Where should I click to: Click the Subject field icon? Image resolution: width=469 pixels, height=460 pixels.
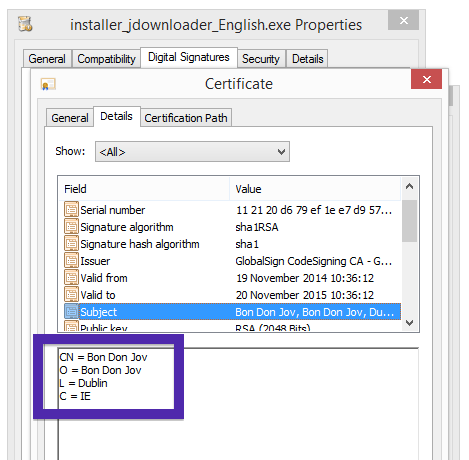click(71, 312)
